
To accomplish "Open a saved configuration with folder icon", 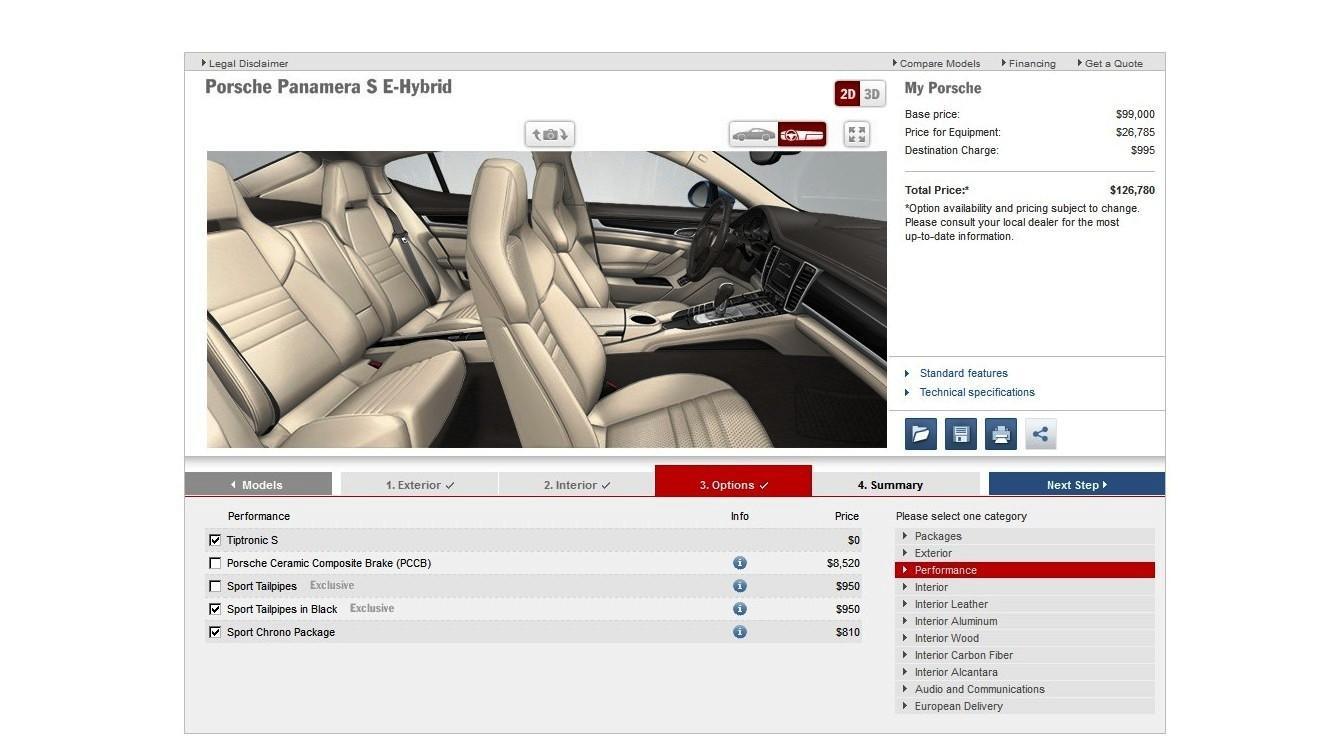I will (921, 434).
